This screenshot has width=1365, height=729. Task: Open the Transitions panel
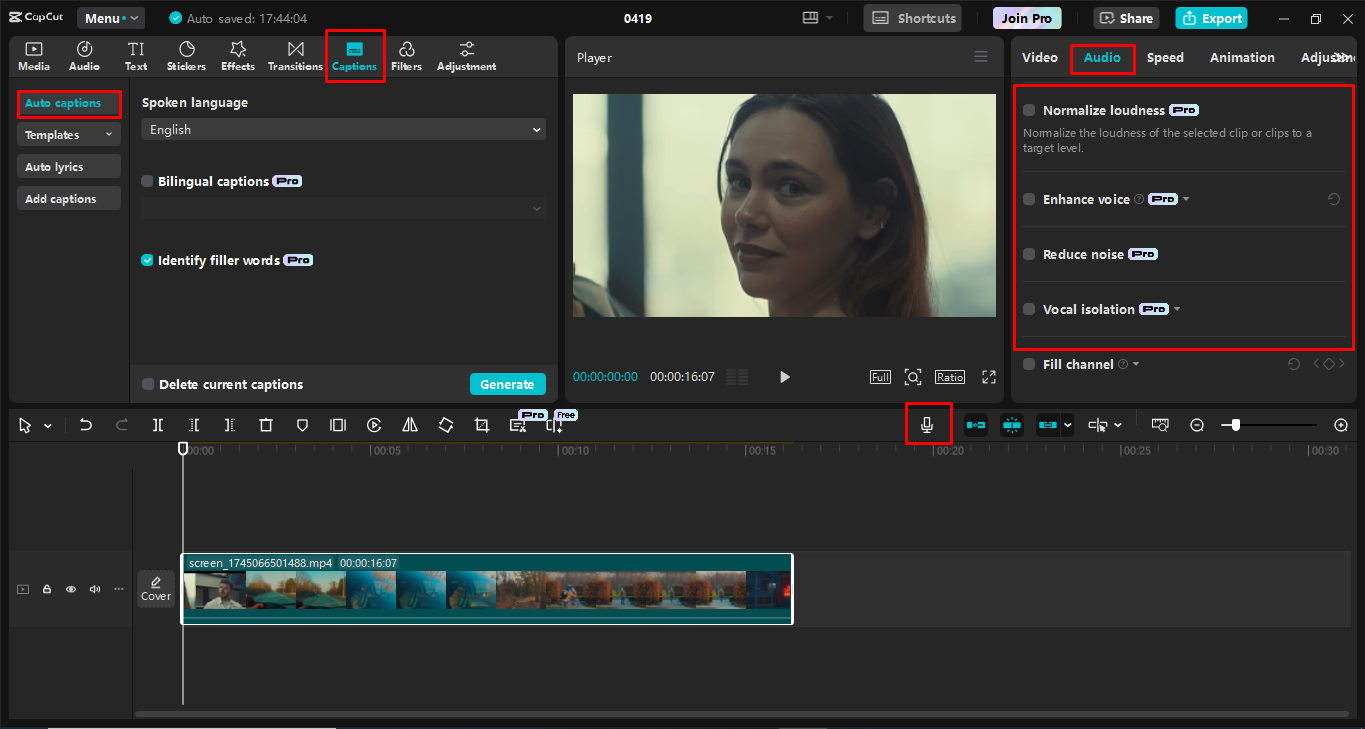click(x=295, y=56)
